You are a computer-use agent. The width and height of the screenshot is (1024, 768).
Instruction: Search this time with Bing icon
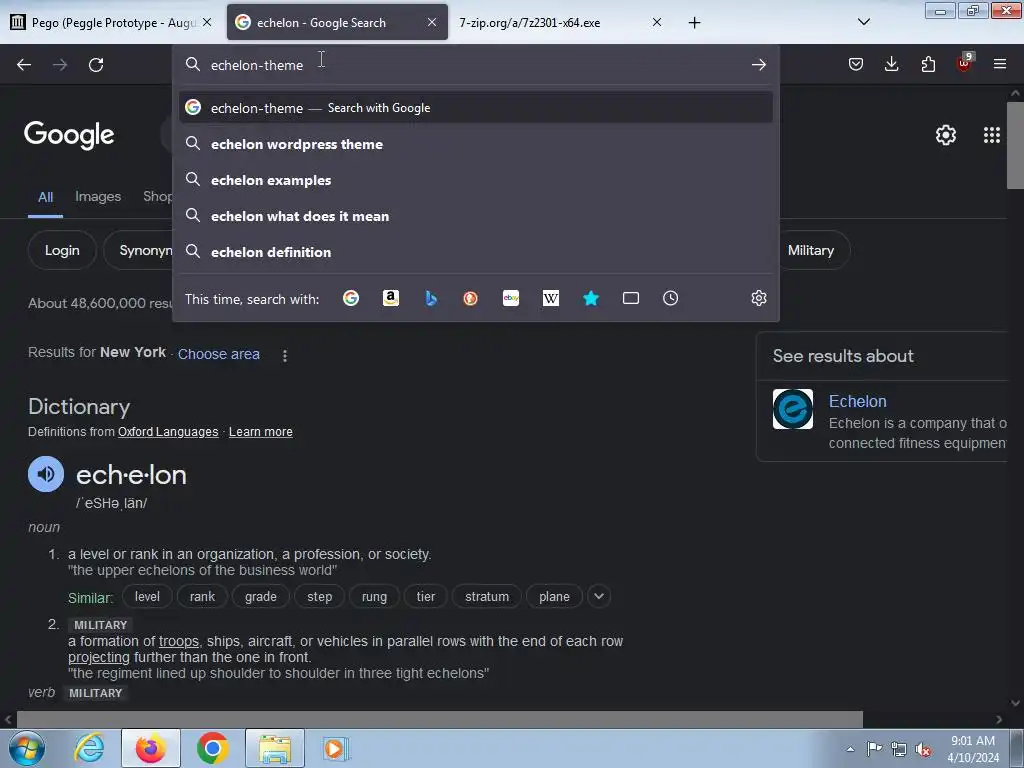[x=431, y=298]
